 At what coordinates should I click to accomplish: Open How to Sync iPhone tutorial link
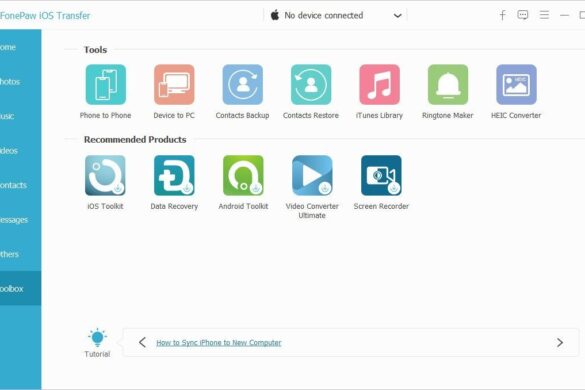tap(219, 343)
